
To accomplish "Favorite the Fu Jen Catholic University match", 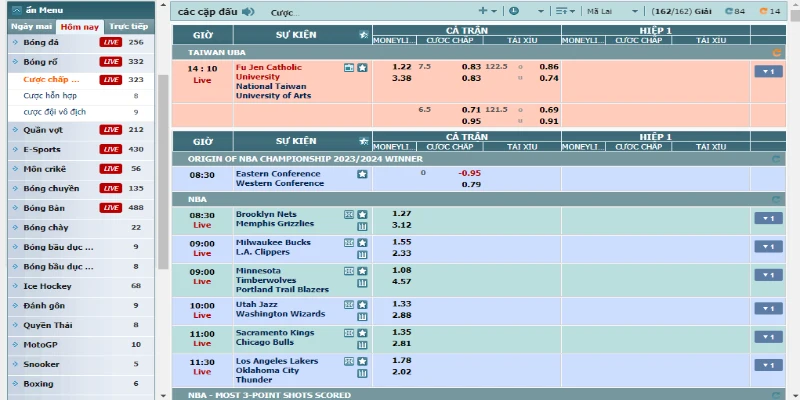I will pos(362,67).
